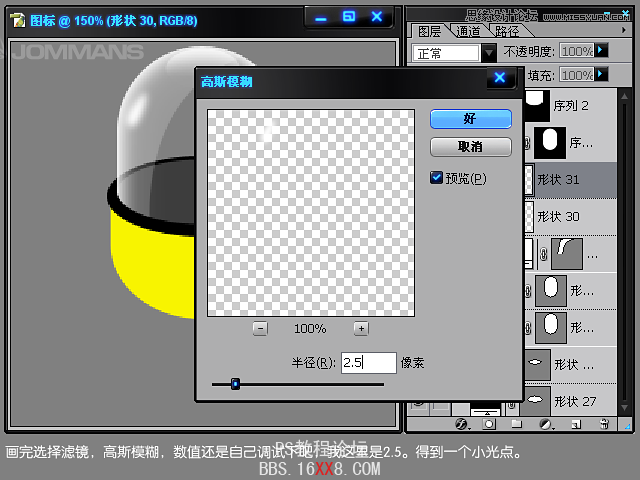640x480 pixels.
Task: Select the 形状 30 layer
Action: tap(573, 215)
